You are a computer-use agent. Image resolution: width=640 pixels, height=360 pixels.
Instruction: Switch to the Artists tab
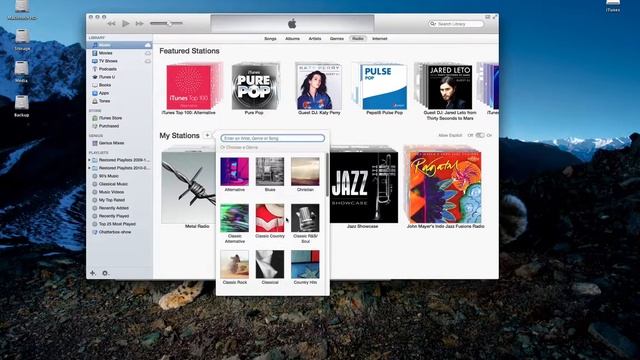[x=315, y=39]
